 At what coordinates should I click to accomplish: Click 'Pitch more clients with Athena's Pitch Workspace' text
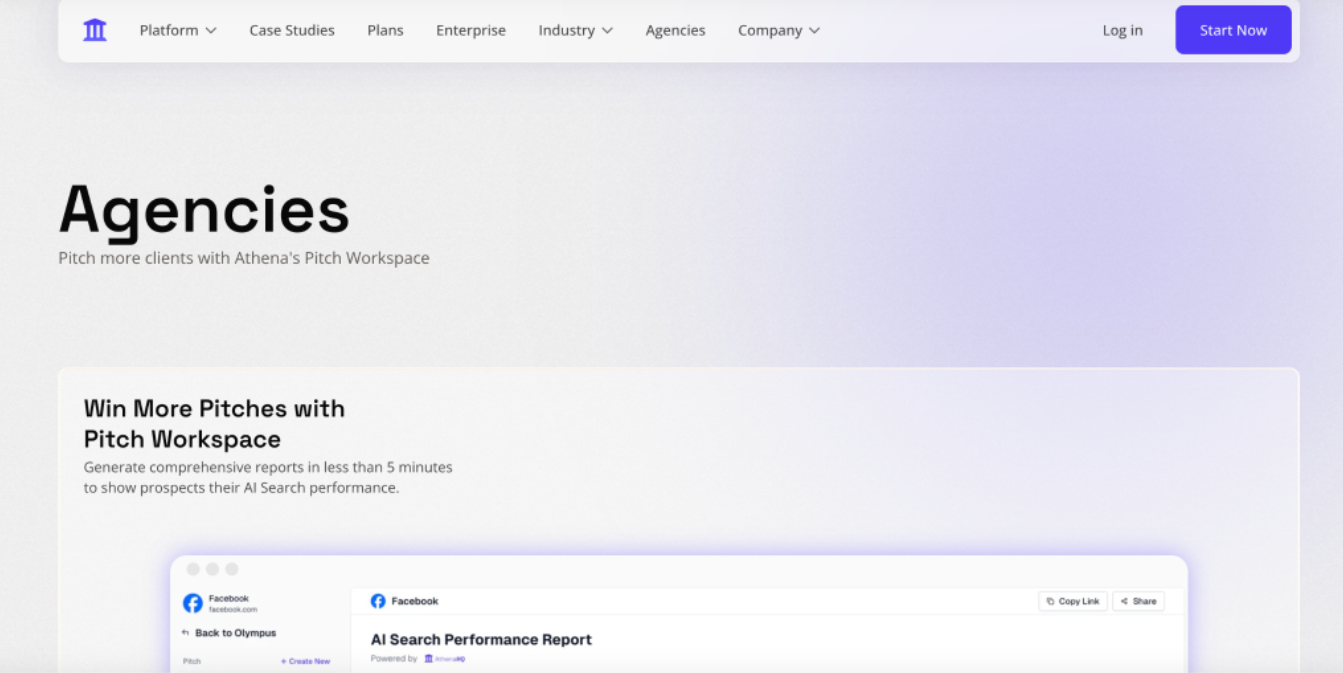click(244, 258)
